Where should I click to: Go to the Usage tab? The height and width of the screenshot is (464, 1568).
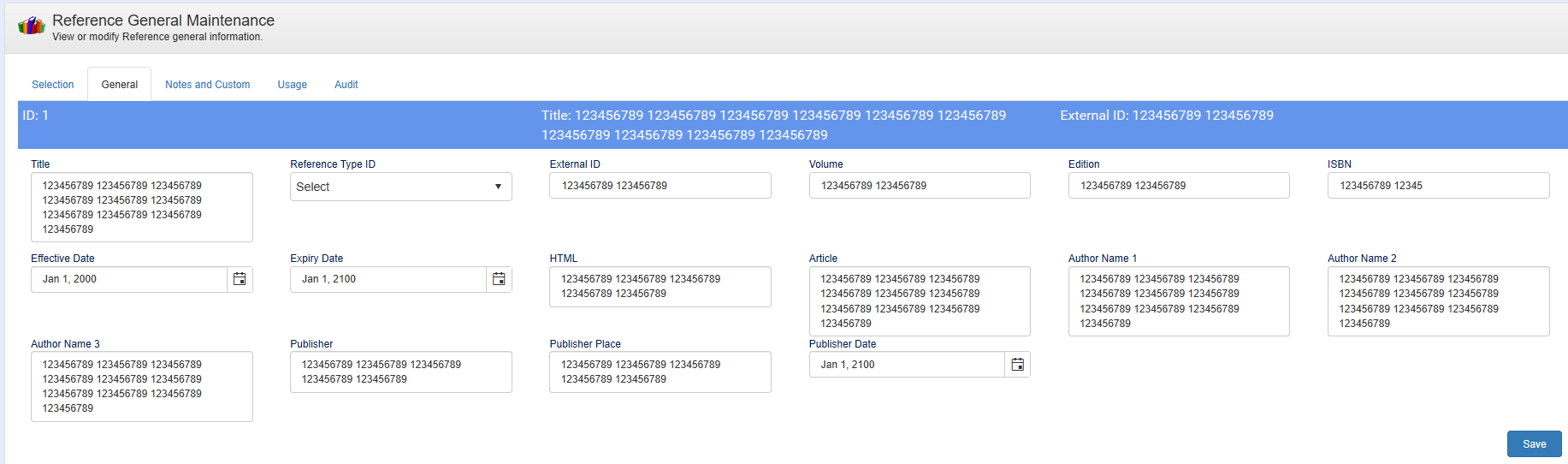pos(292,85)
